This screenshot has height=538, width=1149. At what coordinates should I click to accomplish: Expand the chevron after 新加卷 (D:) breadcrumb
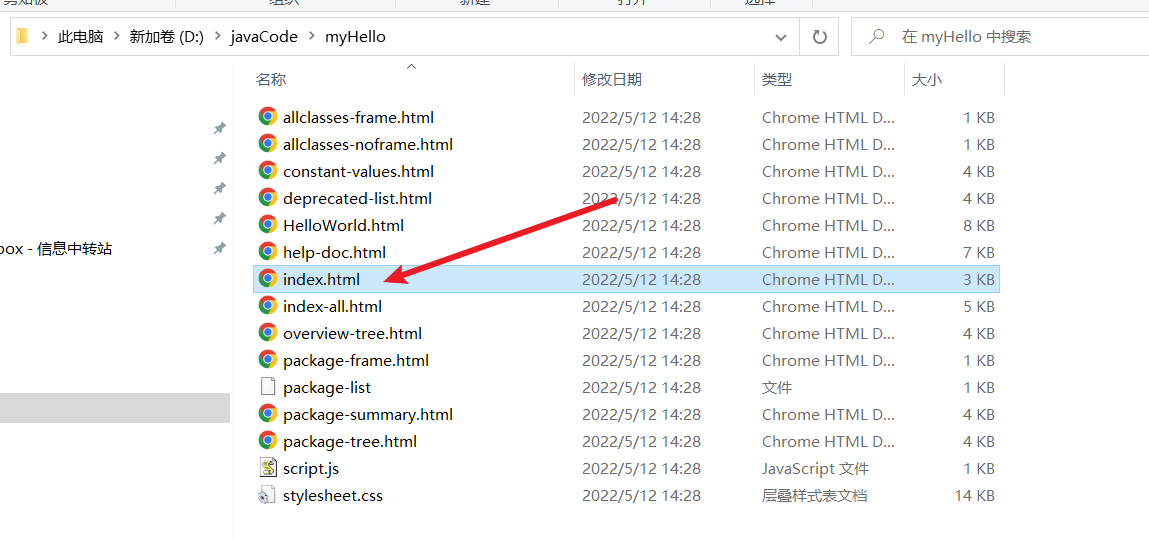pos(217,36)
